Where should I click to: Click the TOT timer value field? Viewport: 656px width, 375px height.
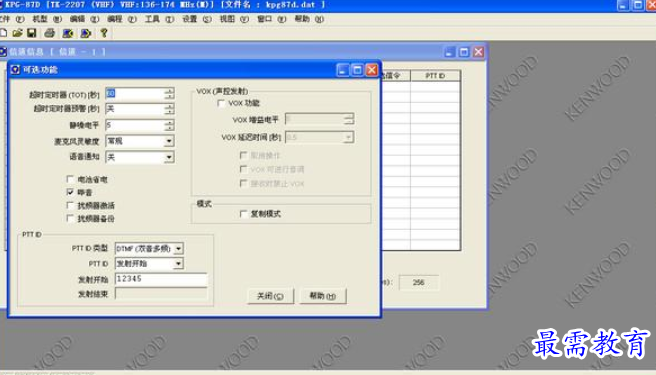(x=135, y=93)
